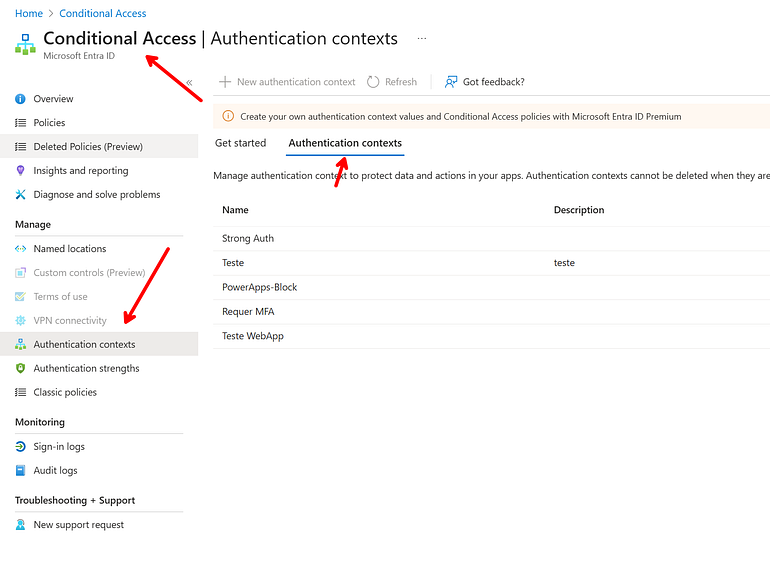Viewport: 770px width, 567px height.
Task: Open the ellipsis more options menu
Action: [422, 38]
